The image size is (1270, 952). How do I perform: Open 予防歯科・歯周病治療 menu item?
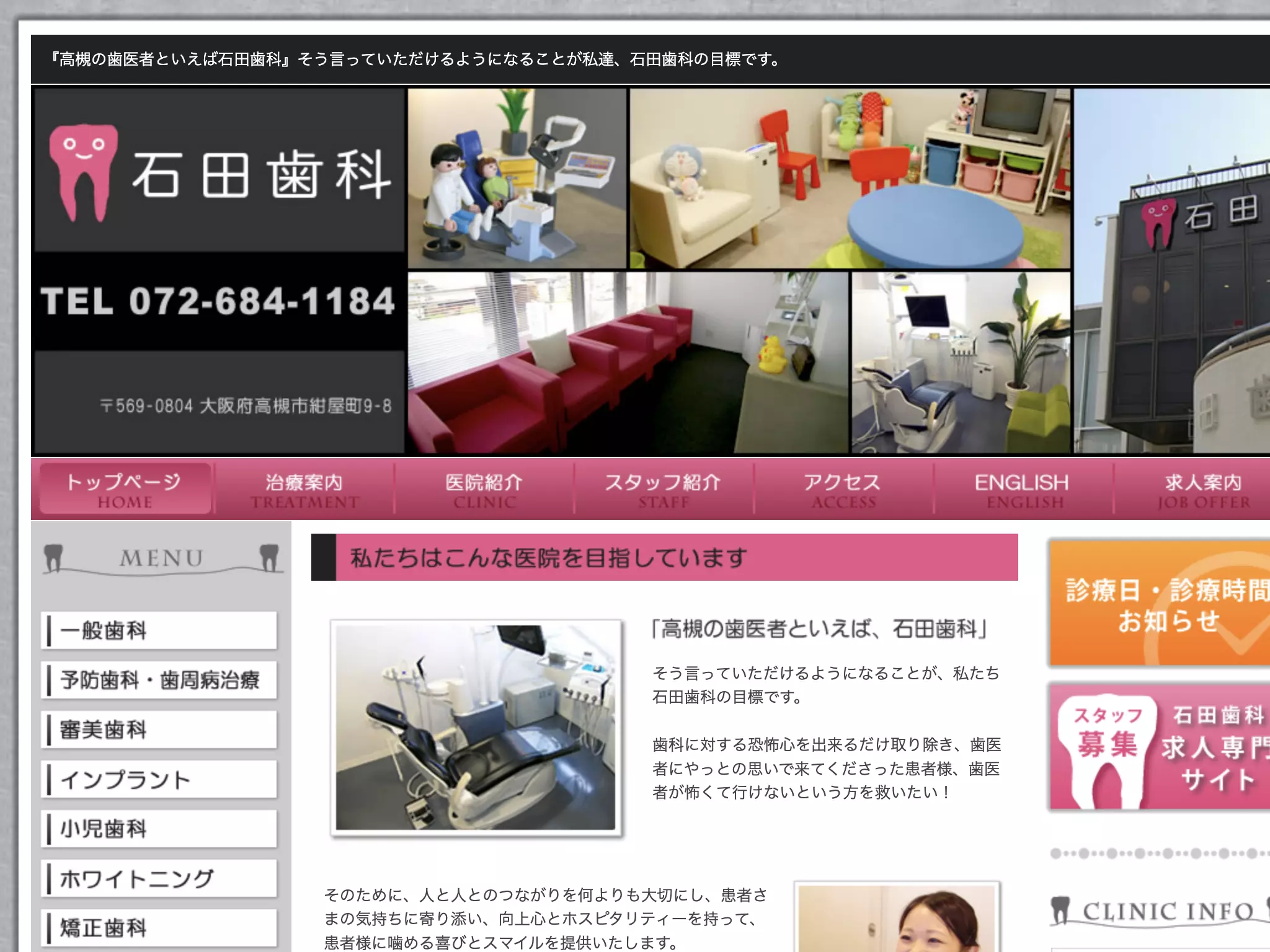click(x=159, y=680)
